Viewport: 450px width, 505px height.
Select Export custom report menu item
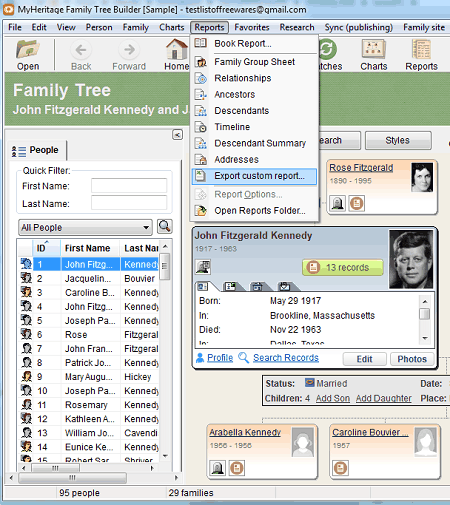coord(254,176)
